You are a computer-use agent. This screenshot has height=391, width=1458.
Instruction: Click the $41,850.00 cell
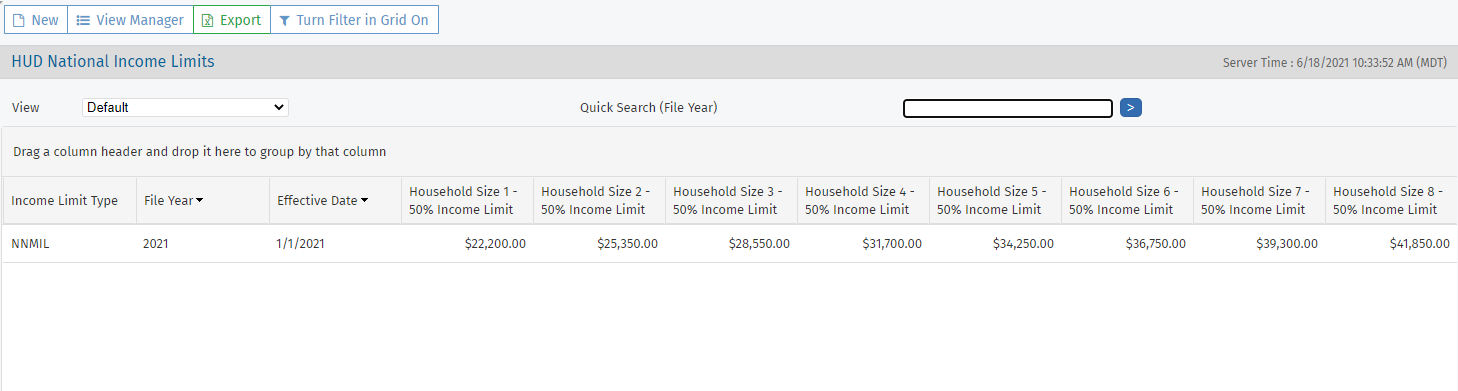1391,244
